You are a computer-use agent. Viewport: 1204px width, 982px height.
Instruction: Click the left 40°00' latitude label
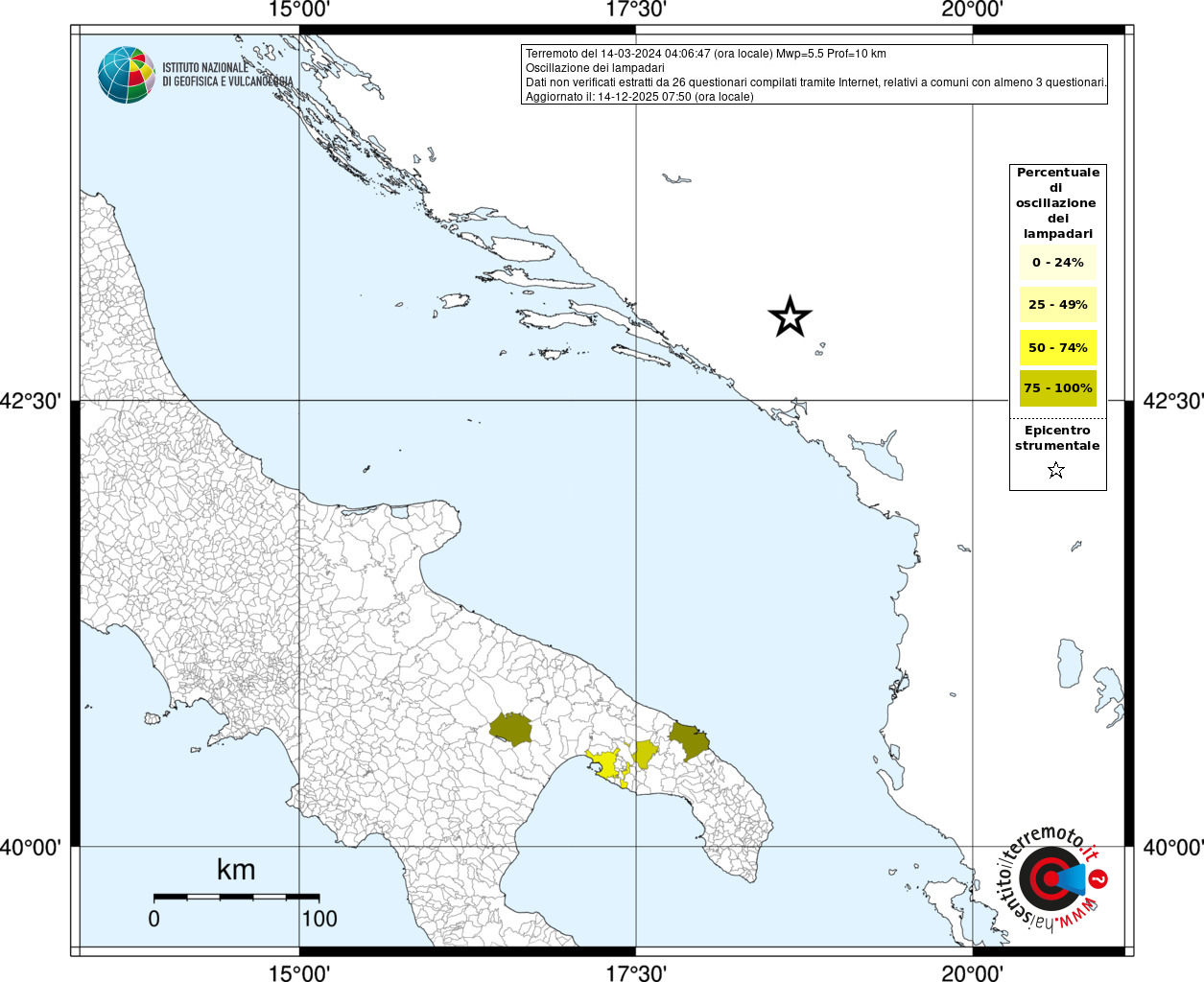click(x=31, y=847)
